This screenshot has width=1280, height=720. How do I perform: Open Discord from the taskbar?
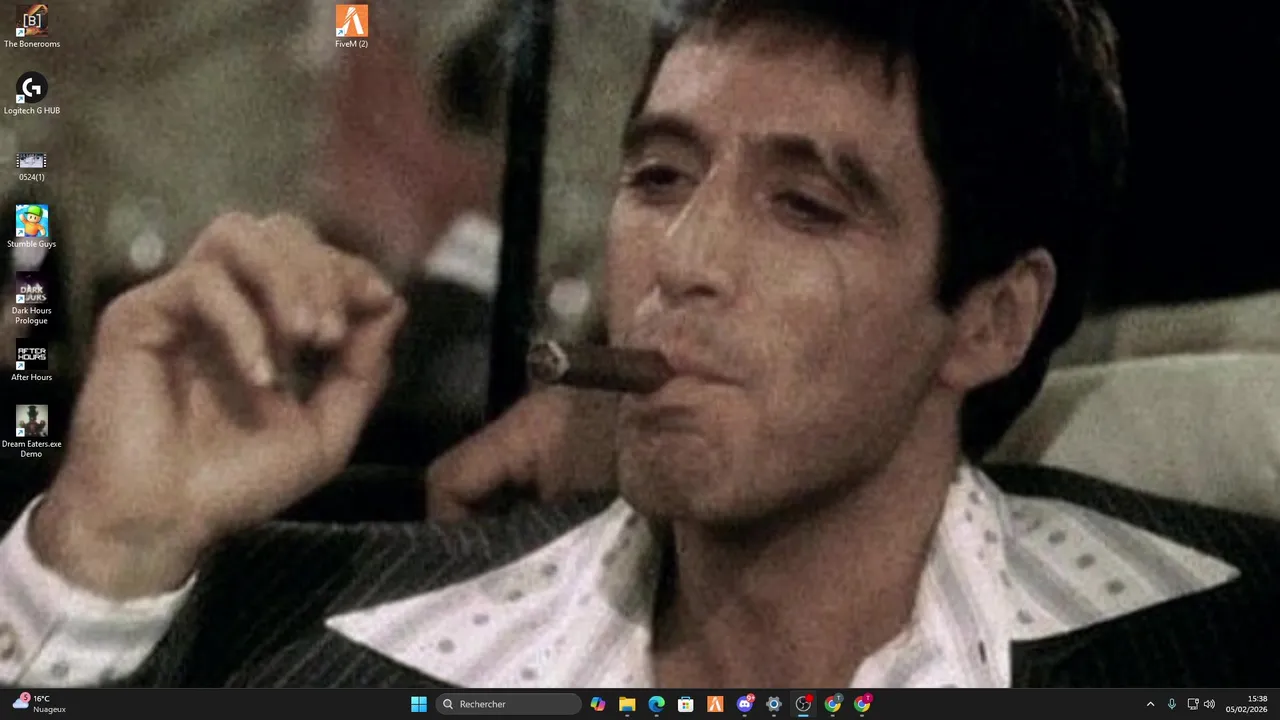[745, 704]
